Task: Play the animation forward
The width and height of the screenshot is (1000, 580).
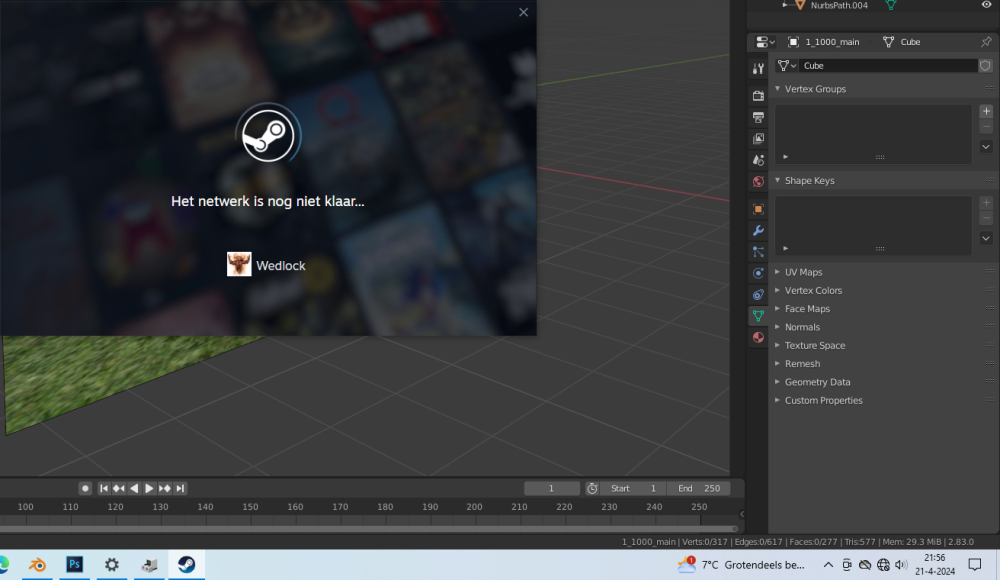Action: pos(149,489)
